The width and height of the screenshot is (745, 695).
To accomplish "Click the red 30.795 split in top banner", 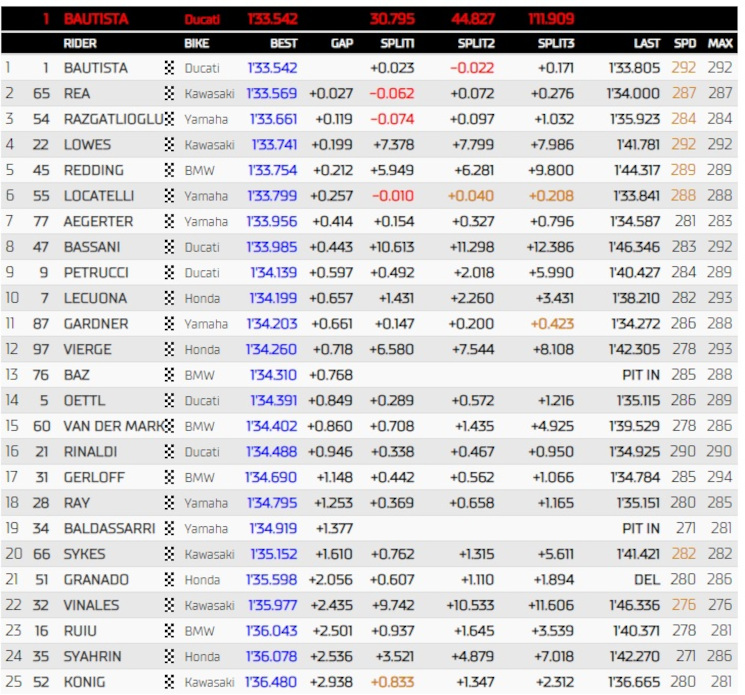I will tap(392, 19).
